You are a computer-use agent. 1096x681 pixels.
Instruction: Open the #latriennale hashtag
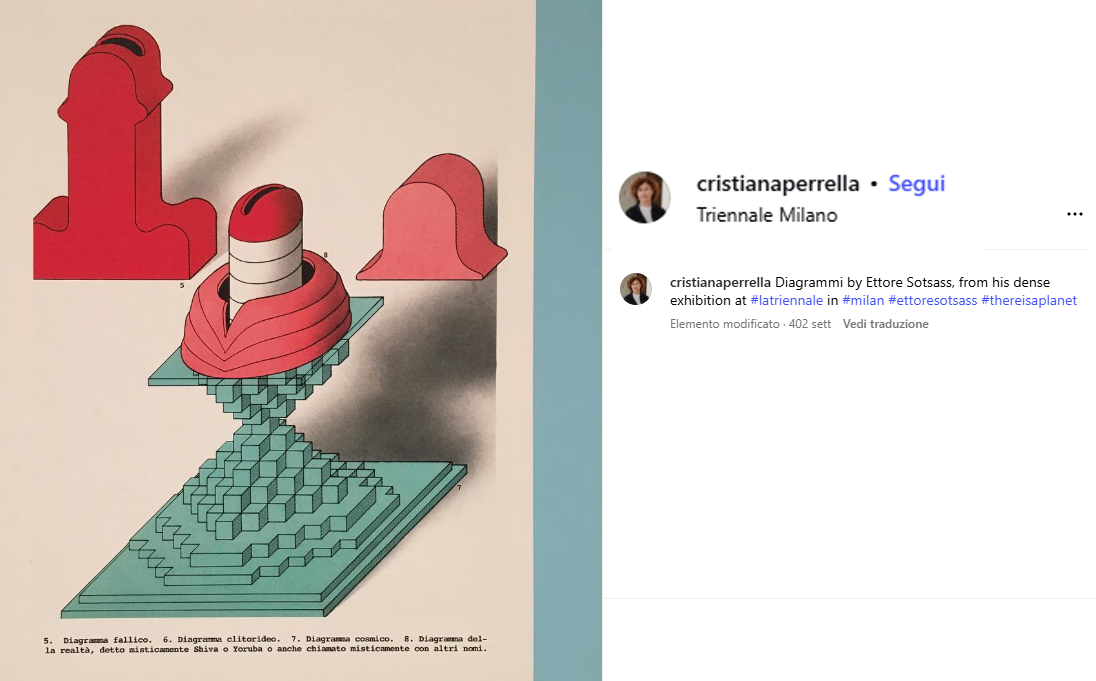[786, 301]
